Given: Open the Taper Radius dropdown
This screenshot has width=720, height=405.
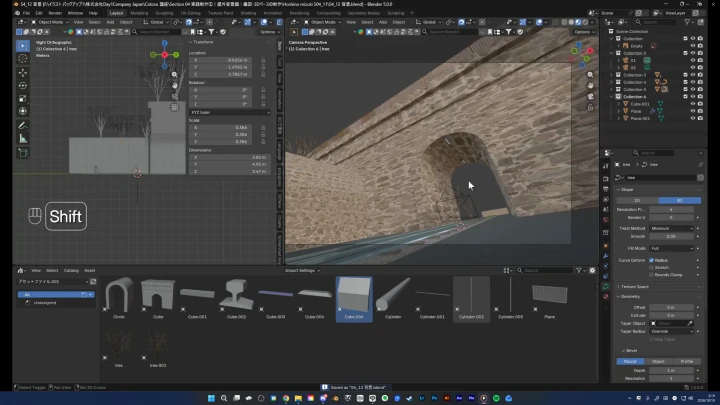Looking at the screenshot, I should [672, 332].
